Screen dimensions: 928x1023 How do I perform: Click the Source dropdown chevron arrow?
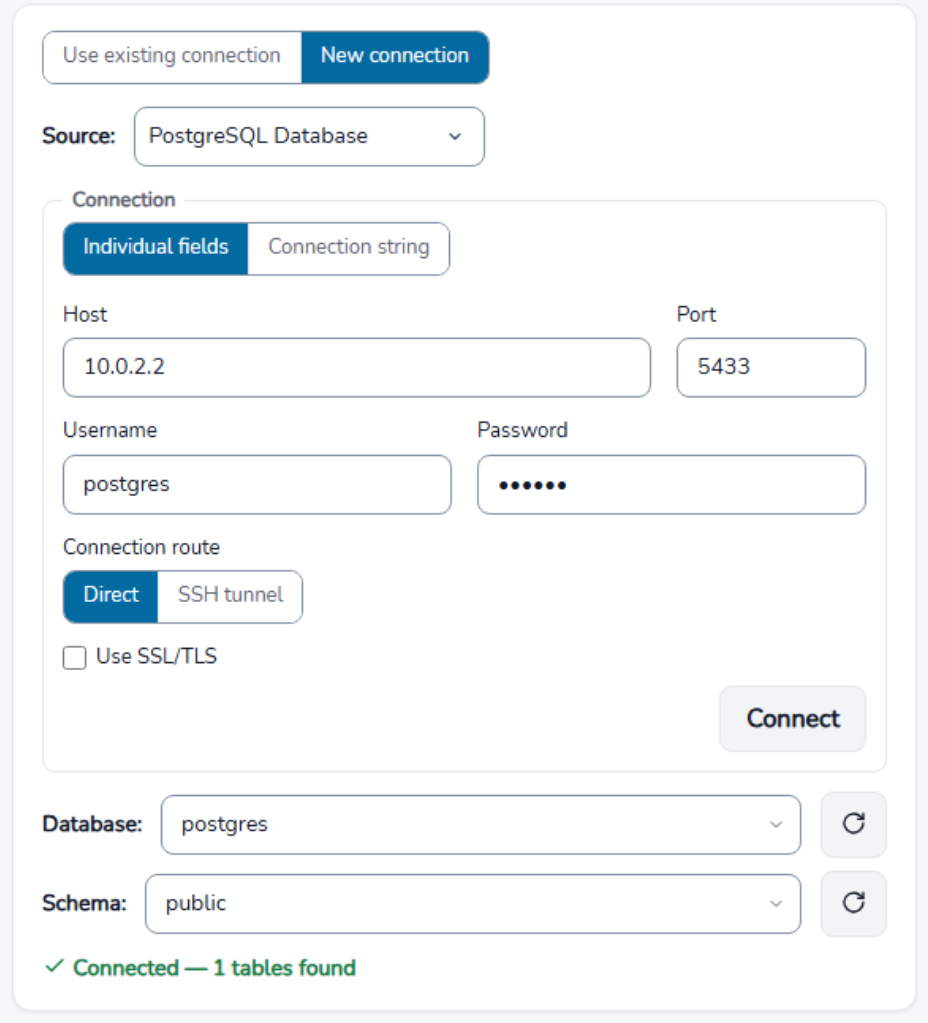coord(455,136)
